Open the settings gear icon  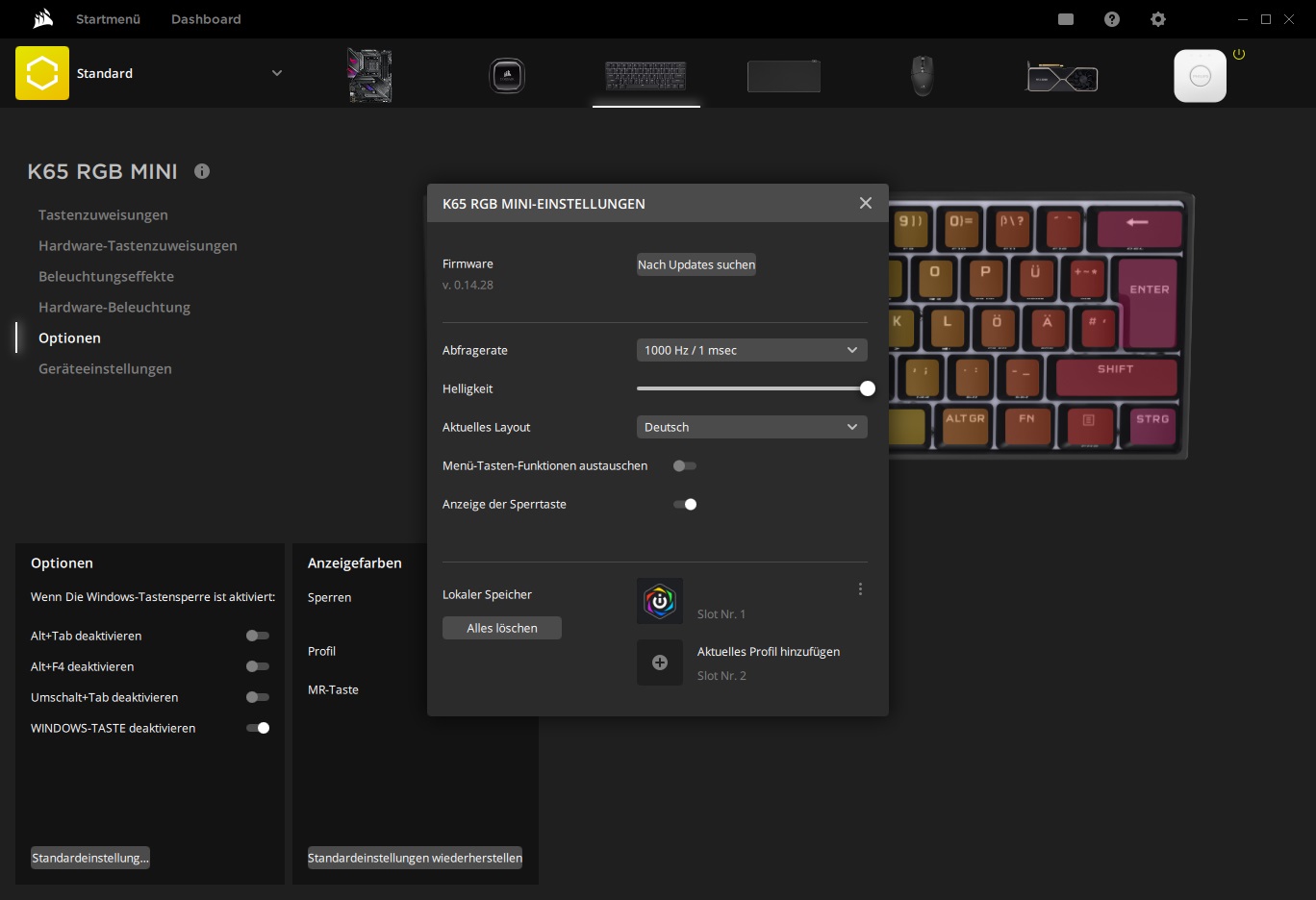(x=1158, y=19)
